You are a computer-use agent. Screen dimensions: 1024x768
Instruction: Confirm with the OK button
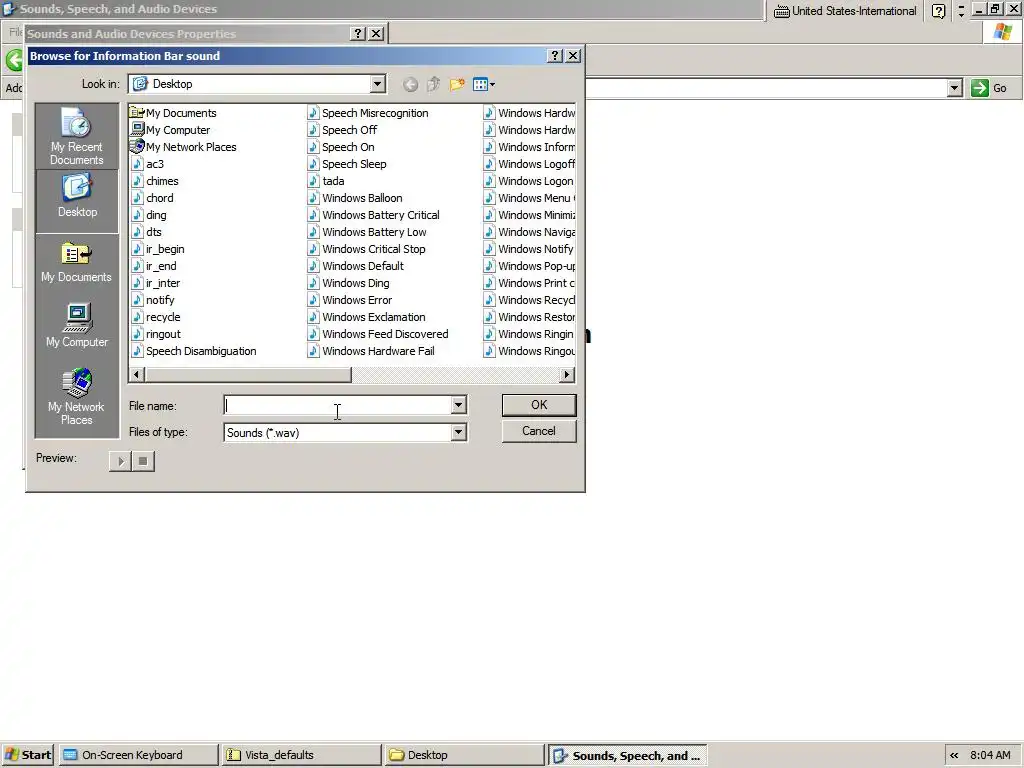pyautogui.click(x=539, y=405)
